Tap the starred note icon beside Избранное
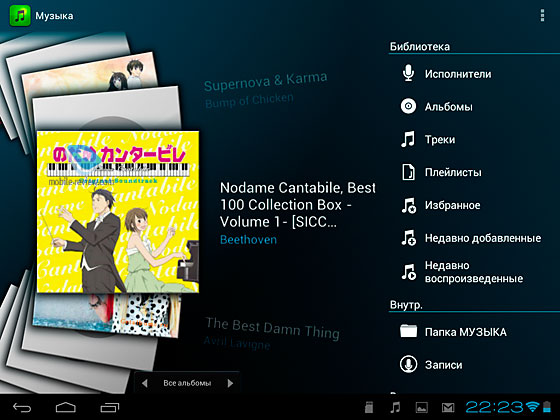Image resolution: width=560 pixels, height=420 pixels. tap(408, 205)
